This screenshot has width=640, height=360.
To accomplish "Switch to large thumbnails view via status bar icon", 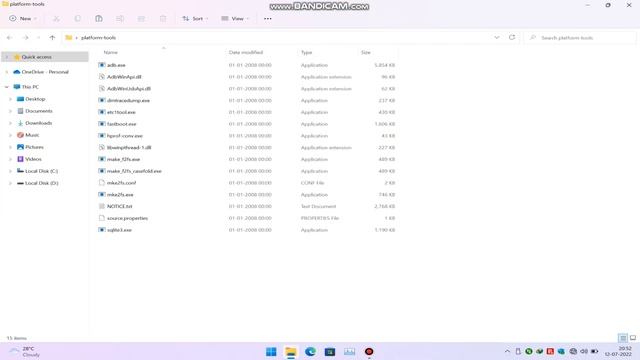I will (633, 338).
